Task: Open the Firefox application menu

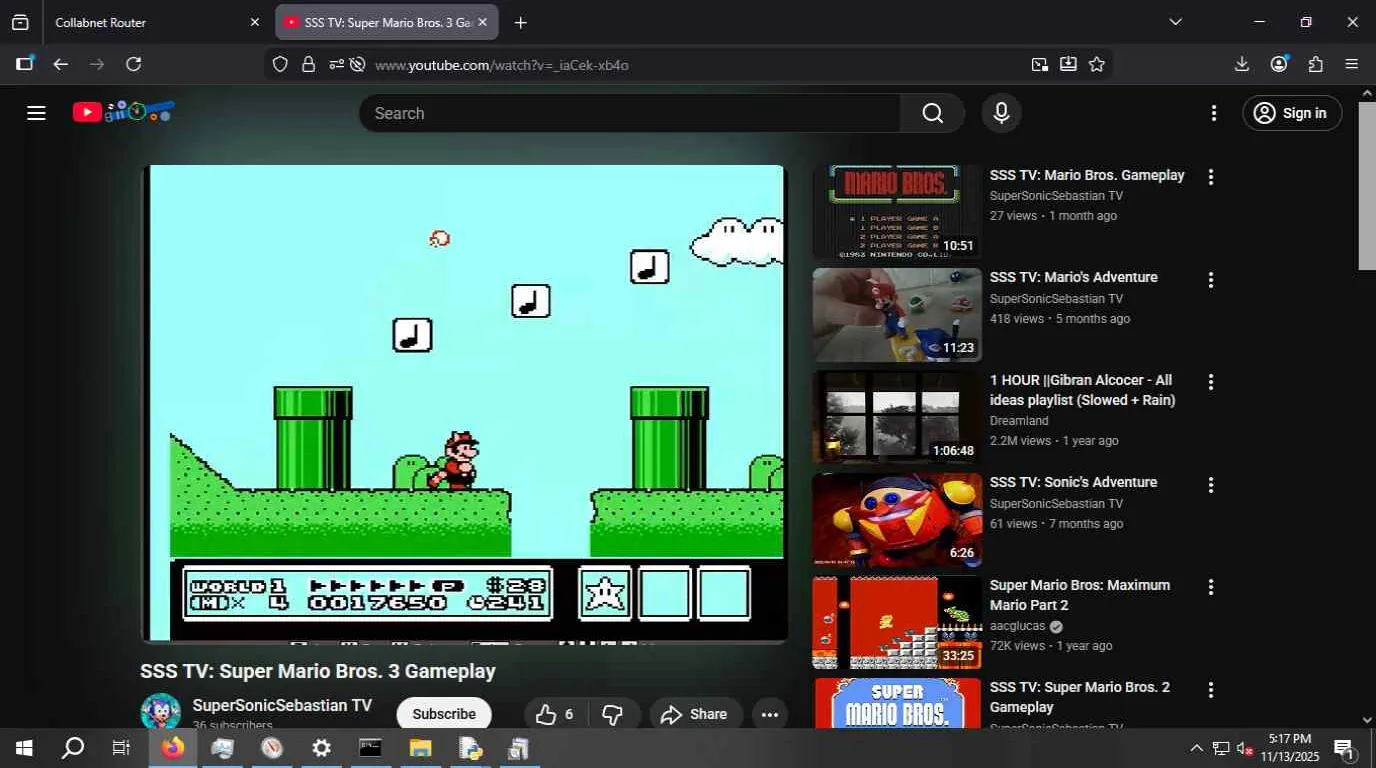Action: (x=1352, y=64)
